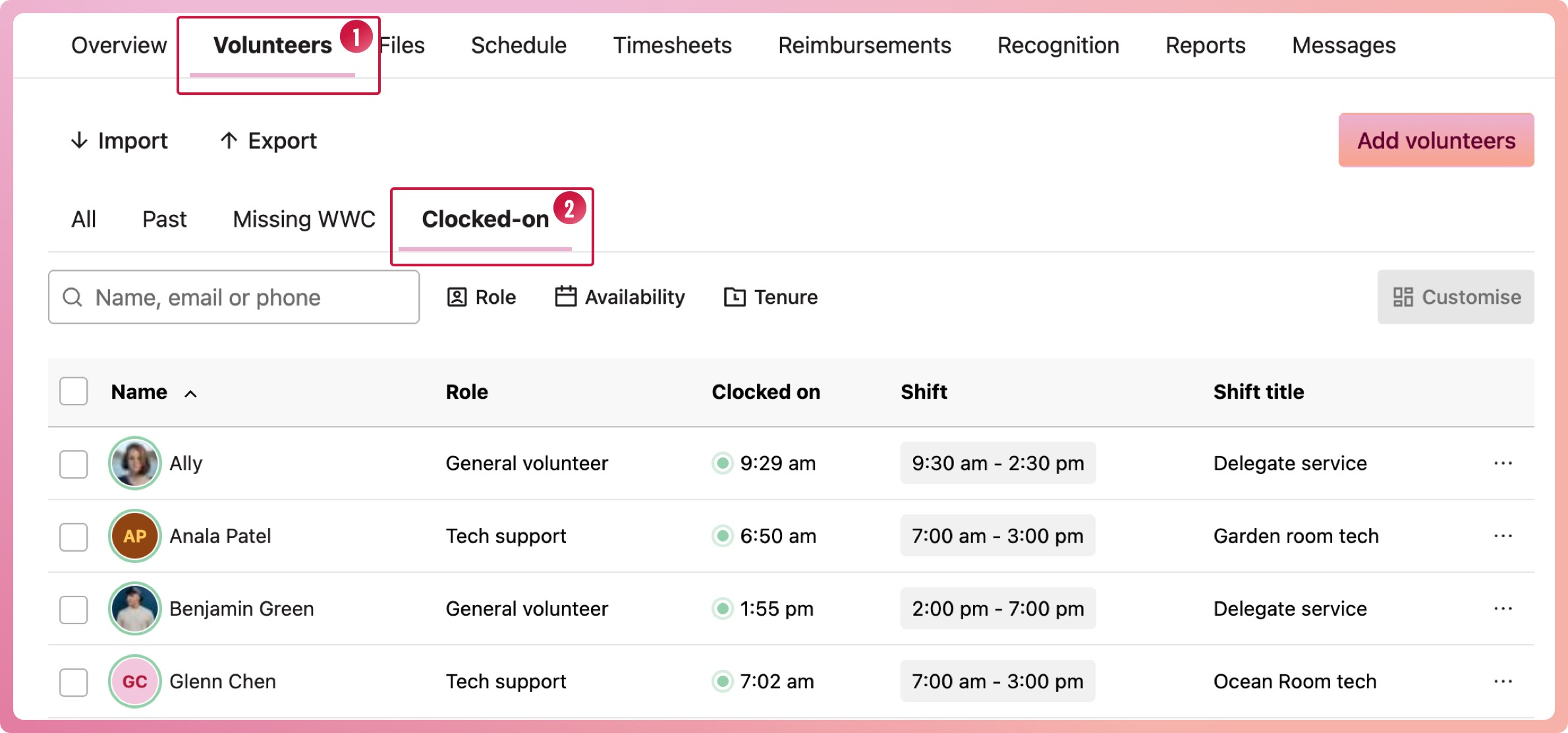Image resolution: width=1568 pixels, height=733 pixels.
Task: Focus the Name, email or phone search field
Action: [x=234, y=297]
